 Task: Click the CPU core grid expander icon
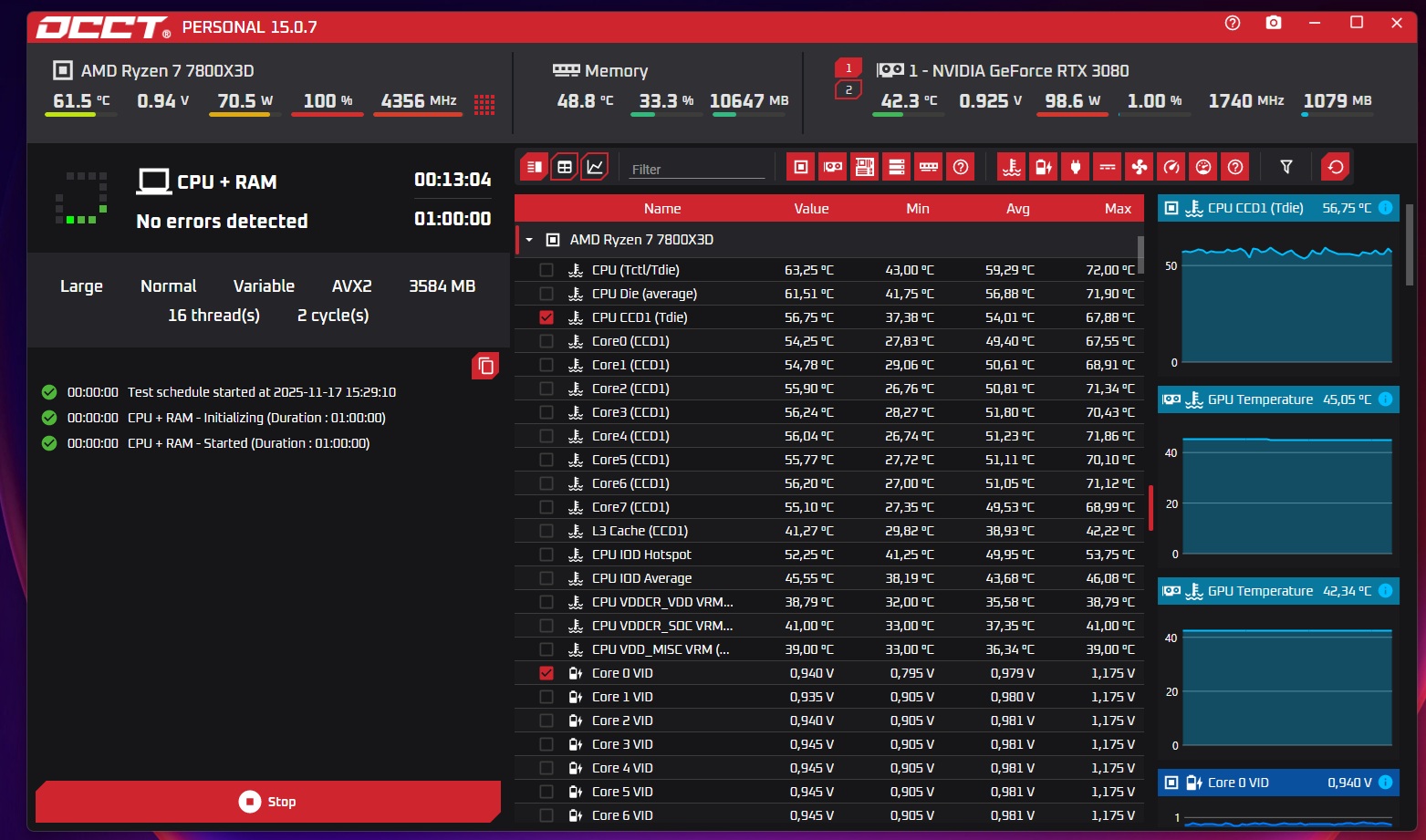coord(484,105)
